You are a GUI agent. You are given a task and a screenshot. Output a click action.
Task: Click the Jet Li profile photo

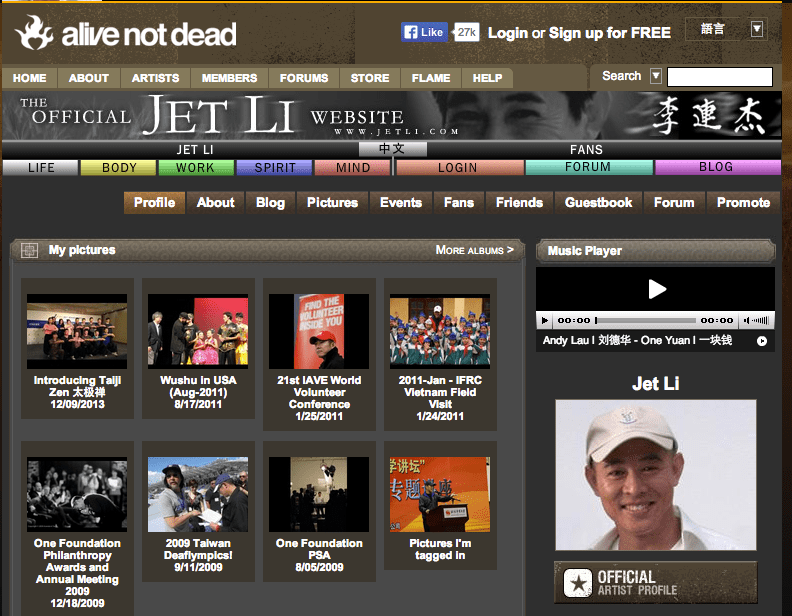pyautogui.click(x=656, y=475)
